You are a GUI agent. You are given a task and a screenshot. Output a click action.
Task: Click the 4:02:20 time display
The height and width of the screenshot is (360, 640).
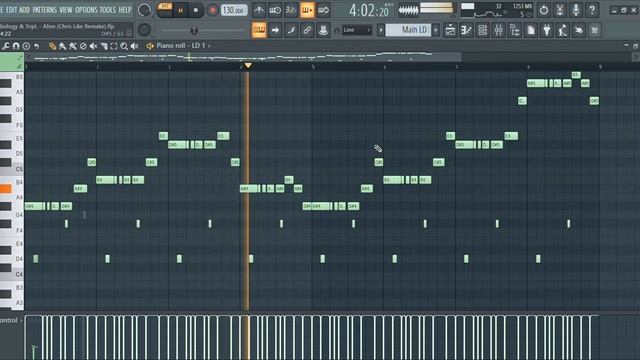(x=369, y=10)
